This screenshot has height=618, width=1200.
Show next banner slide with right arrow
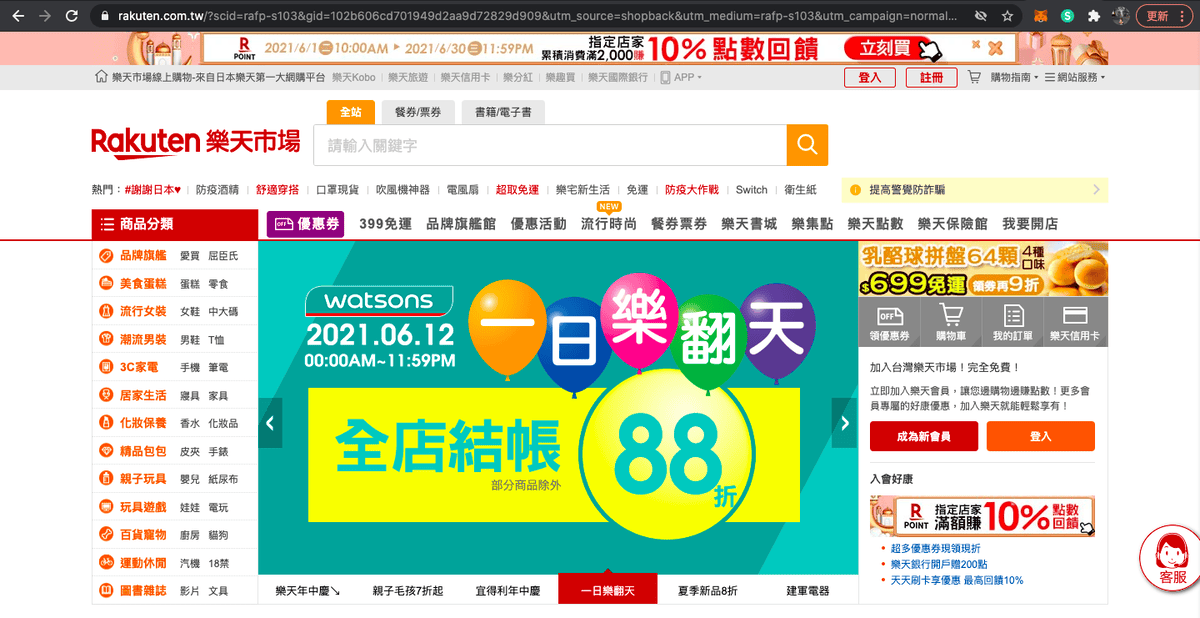coord(845,423)
